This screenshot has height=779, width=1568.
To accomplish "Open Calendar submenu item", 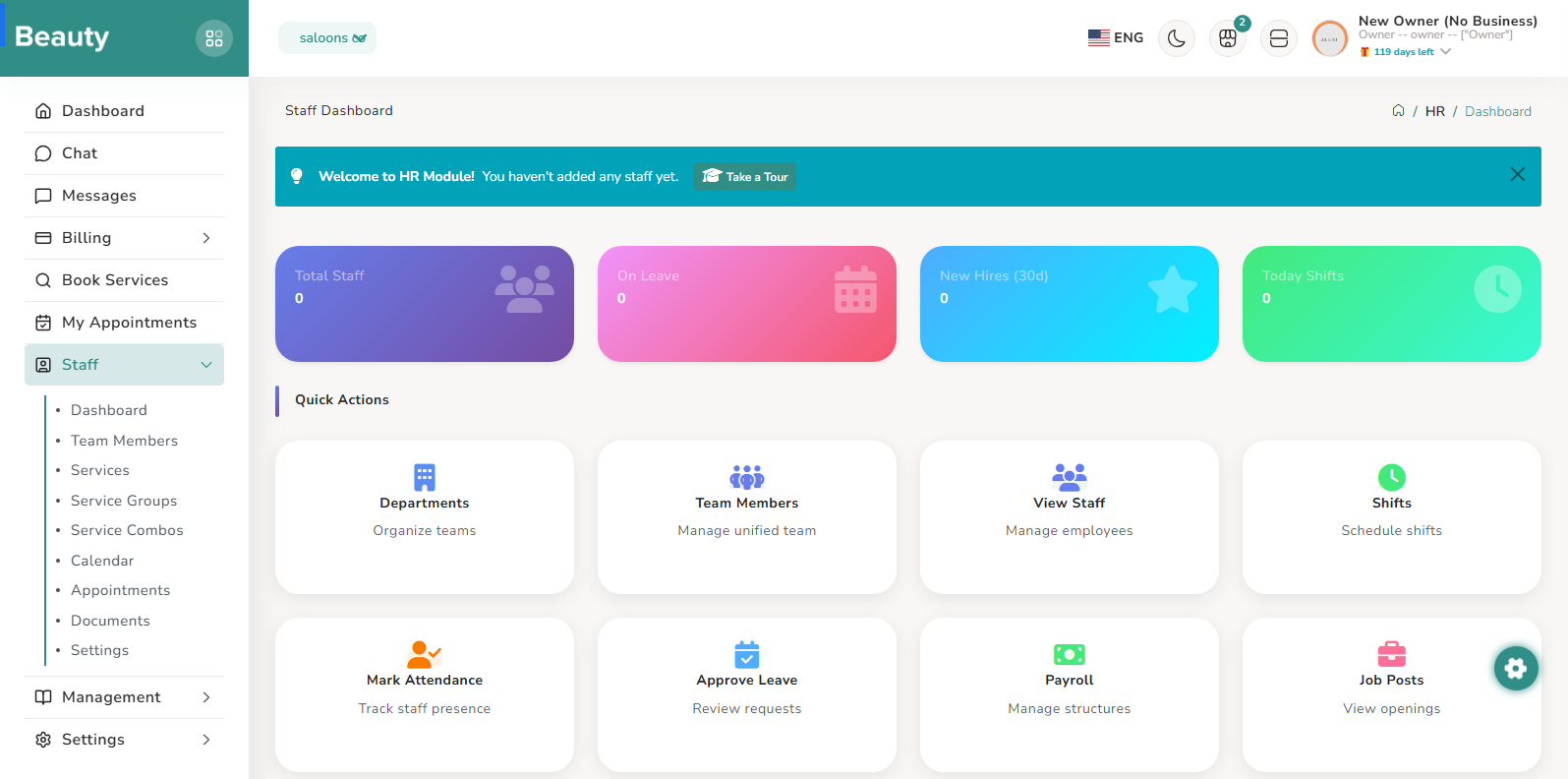I will tap(102, 561).
